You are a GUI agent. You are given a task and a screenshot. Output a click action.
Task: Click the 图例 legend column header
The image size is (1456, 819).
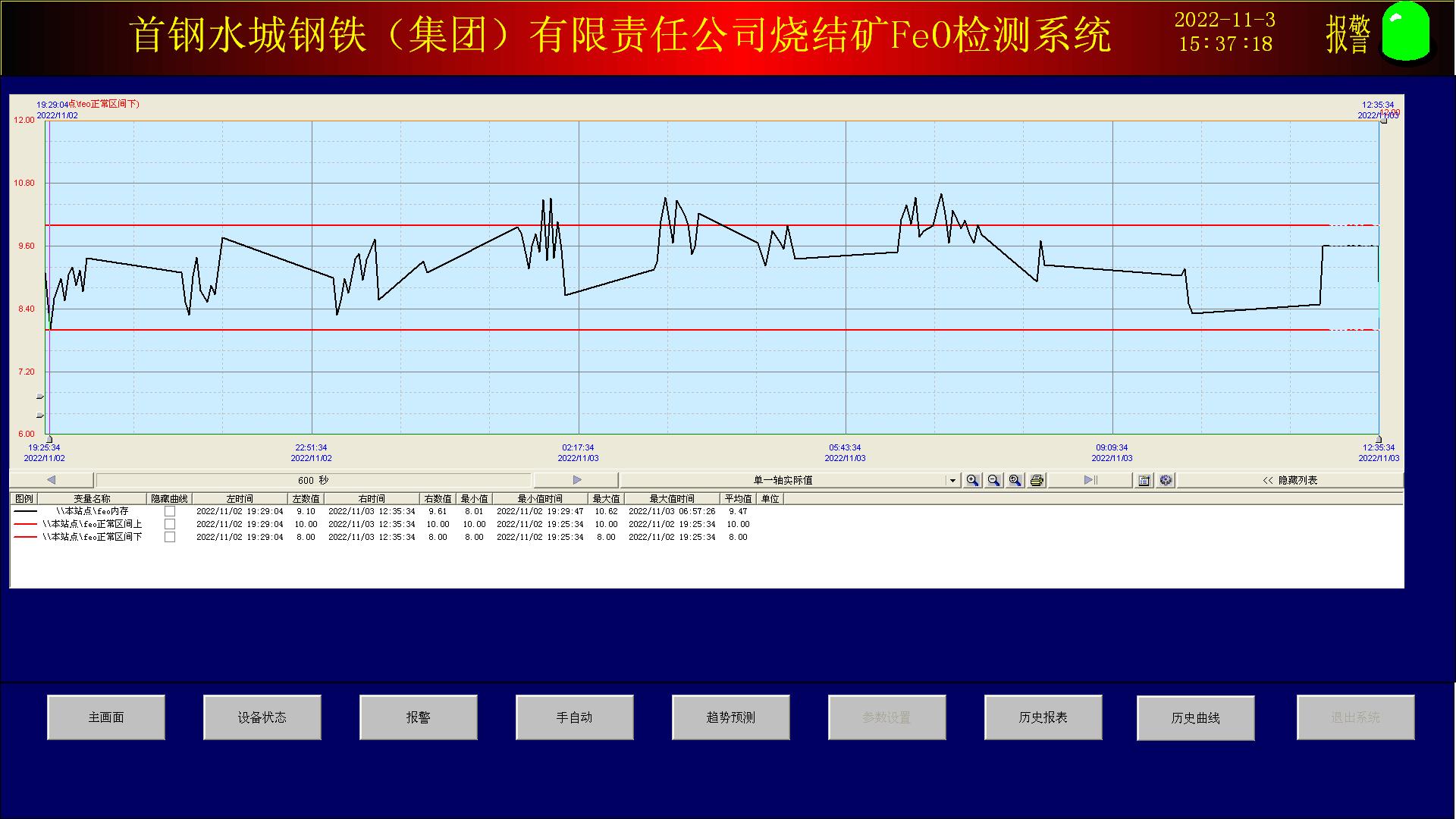coord(24,499)
